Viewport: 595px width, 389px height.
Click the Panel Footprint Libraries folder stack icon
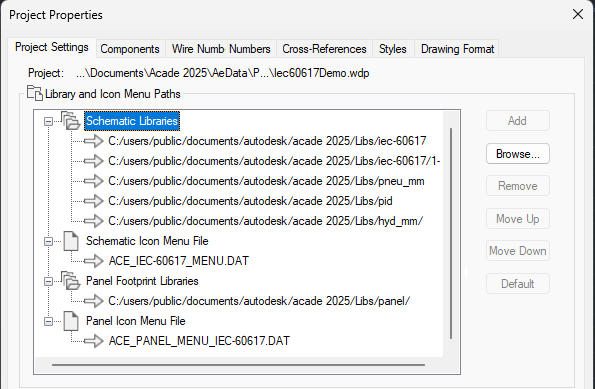[70, 281]
